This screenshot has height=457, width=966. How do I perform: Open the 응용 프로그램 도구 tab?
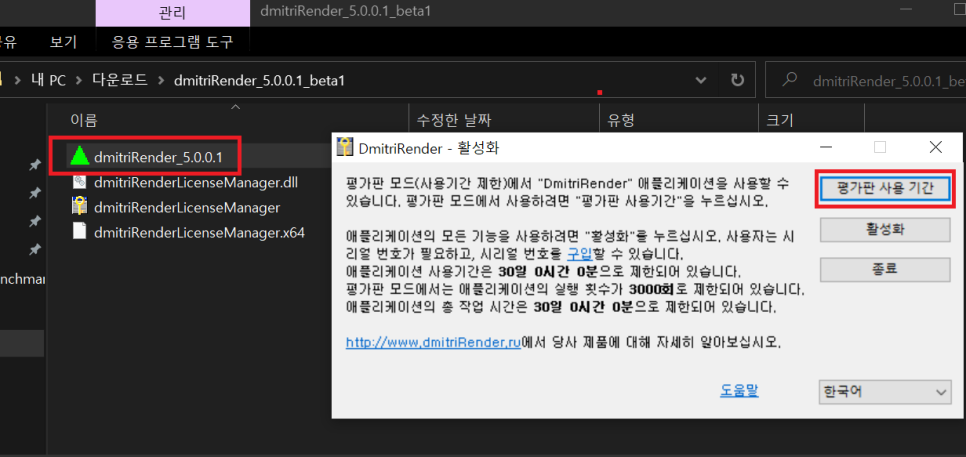click(172, 42)
